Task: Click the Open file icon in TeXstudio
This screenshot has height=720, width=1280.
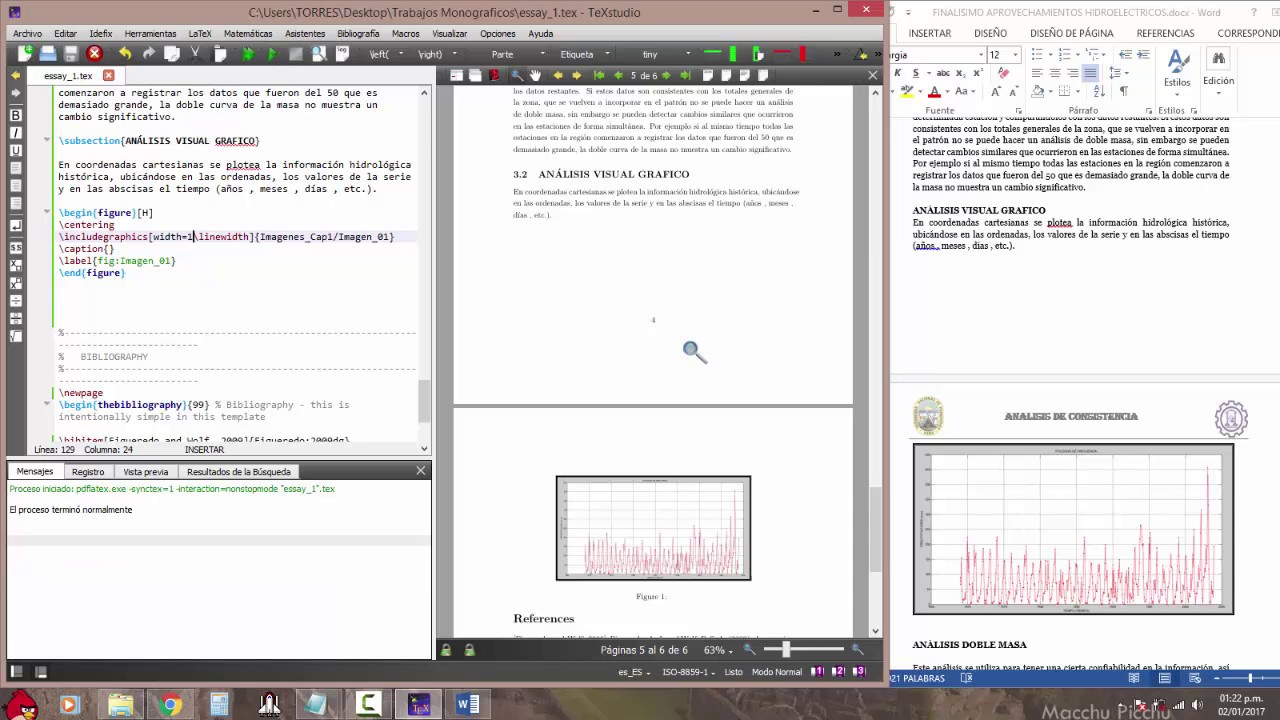Action: click(48, 54)
